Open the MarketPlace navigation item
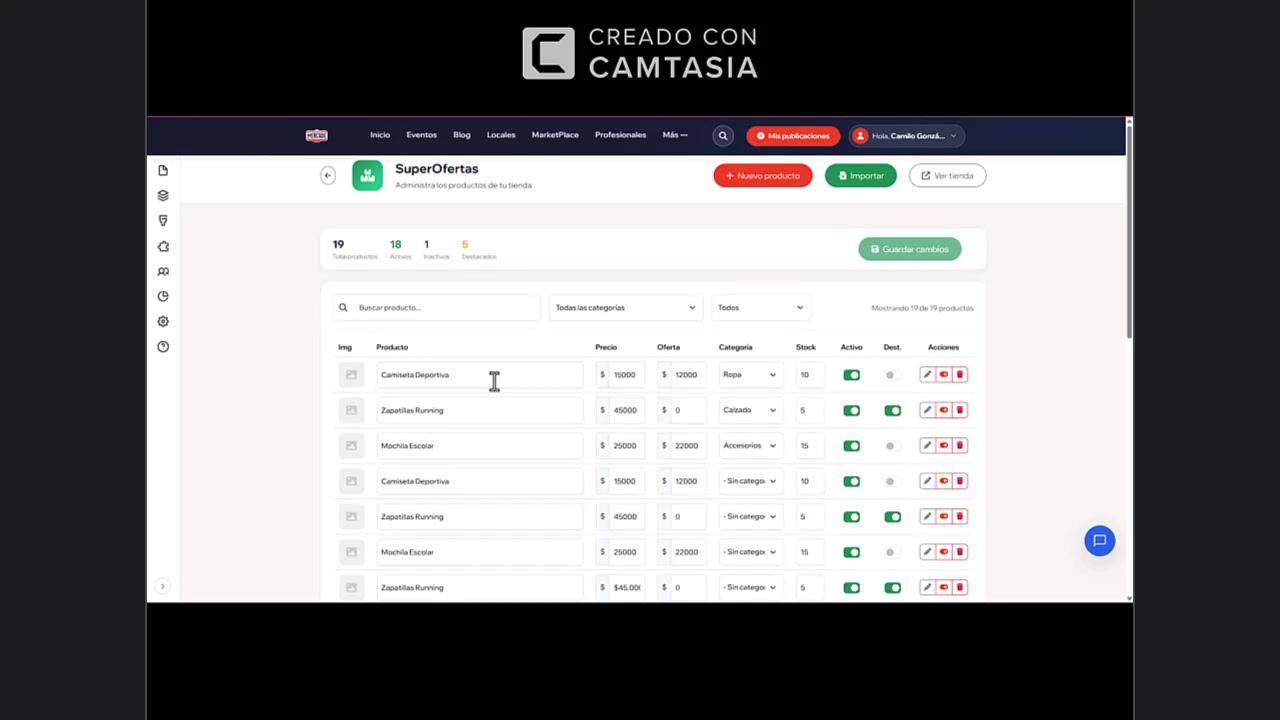Viewport: 1280px width, 720px height. 555,135
